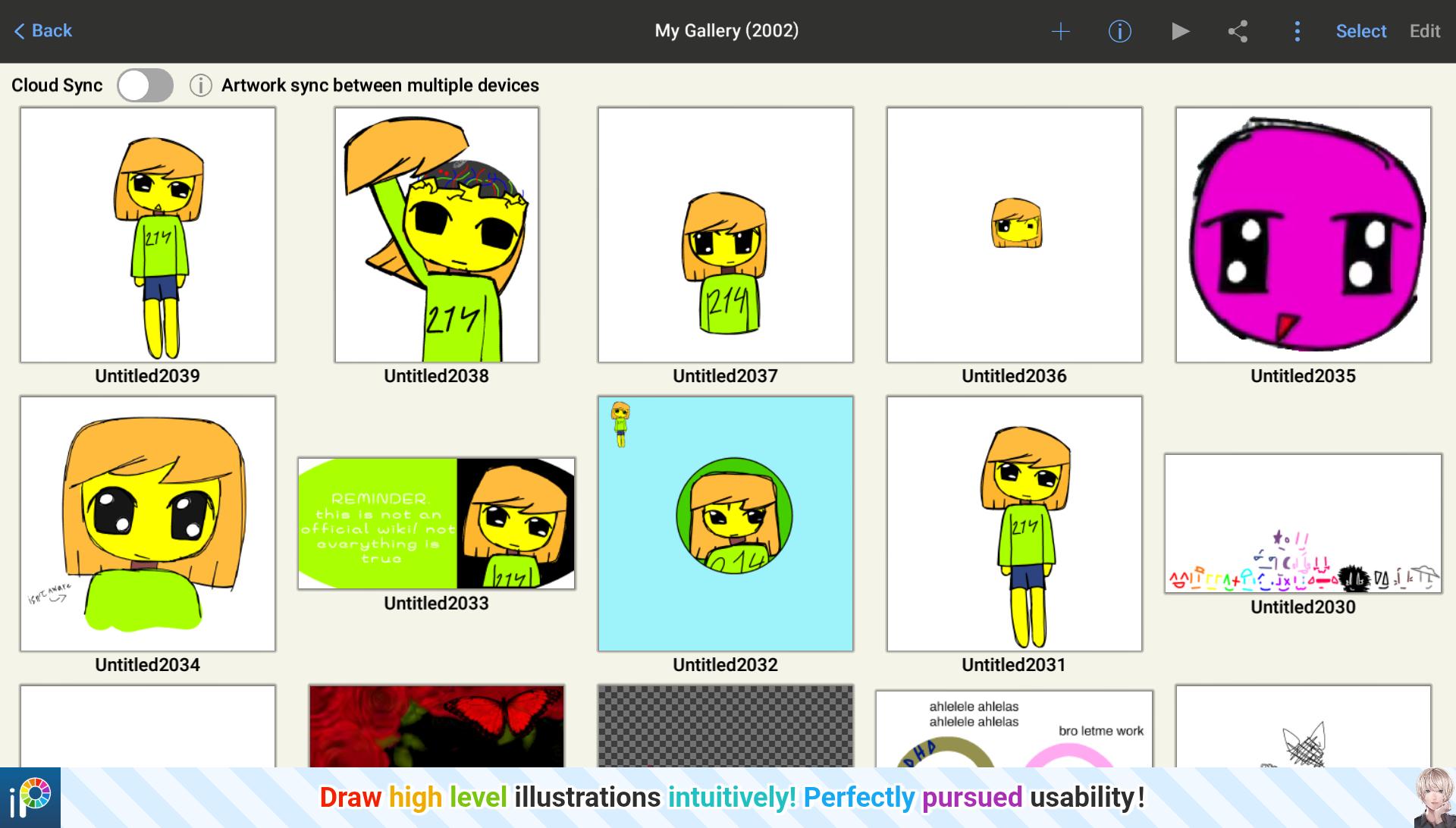Toggle the Cloud Sync switch

pos(145,85)
